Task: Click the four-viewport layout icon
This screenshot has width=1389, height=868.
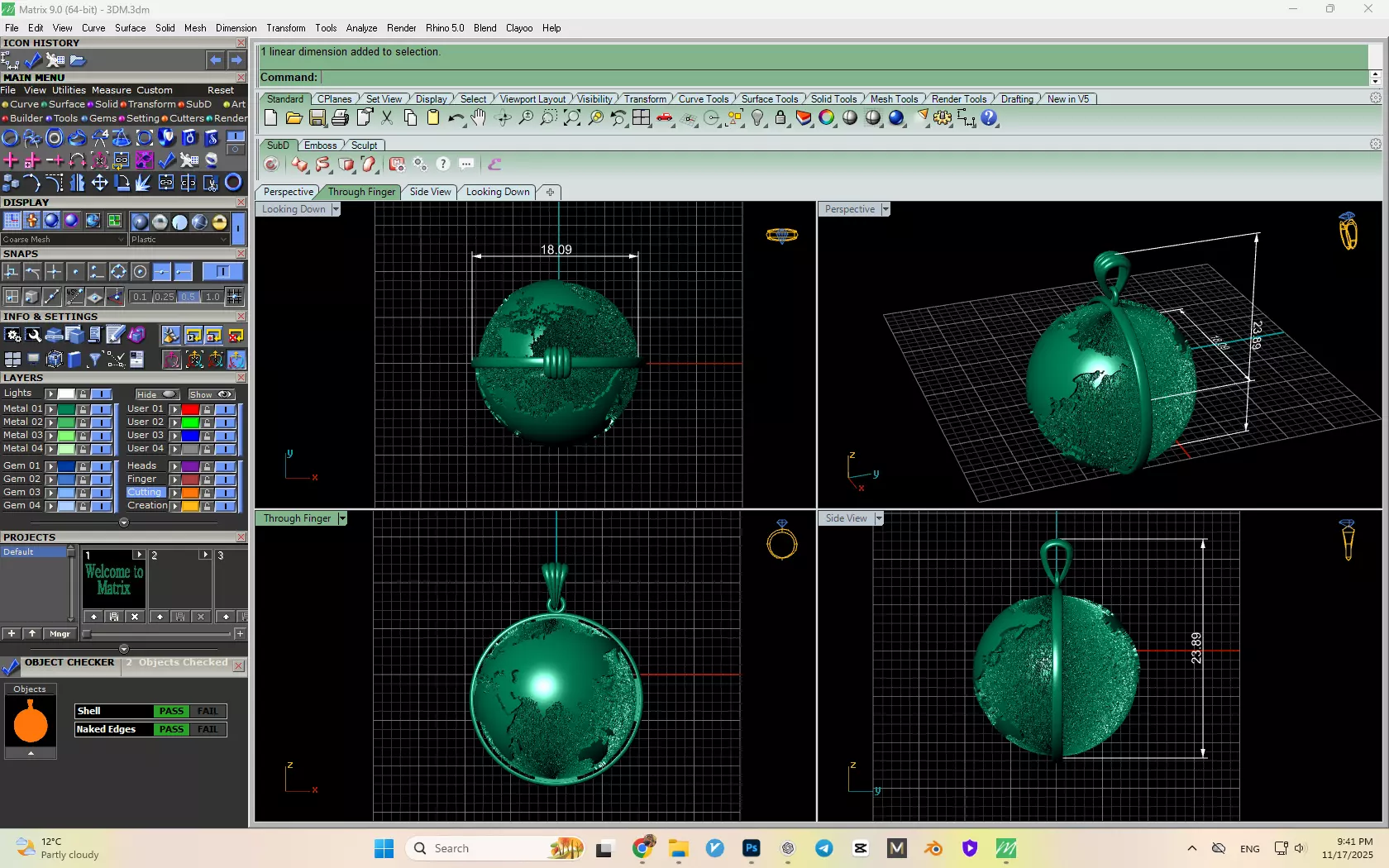Action: [642, 118]
